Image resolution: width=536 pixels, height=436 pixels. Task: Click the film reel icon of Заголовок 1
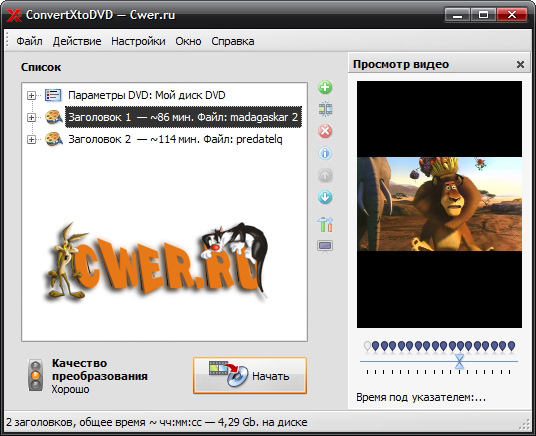(x=54, y=117)
